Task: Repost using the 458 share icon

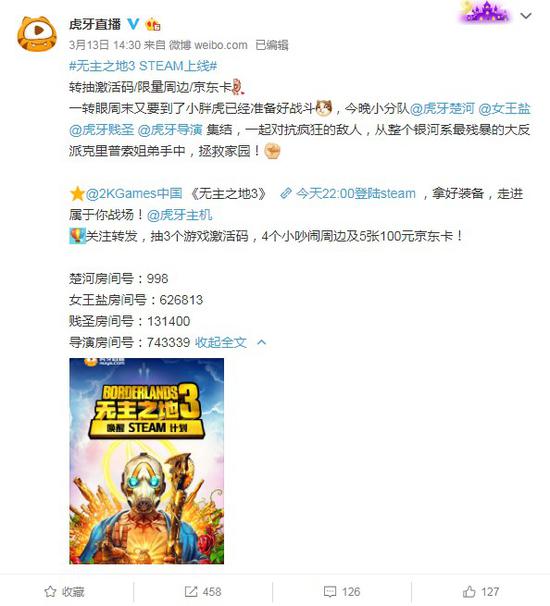Action: coord(203,591)
